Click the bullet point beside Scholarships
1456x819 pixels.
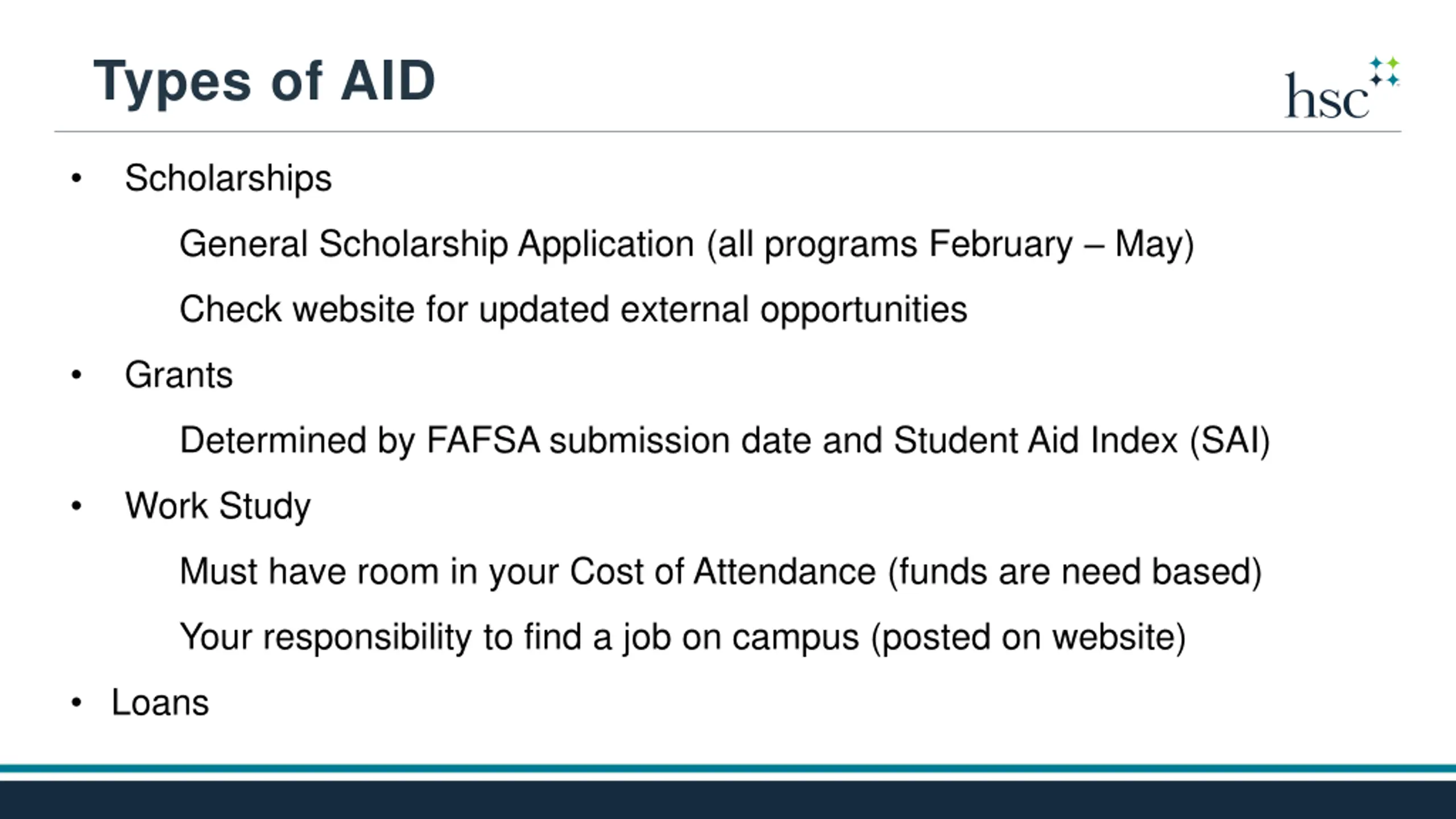tap(77, 179)
